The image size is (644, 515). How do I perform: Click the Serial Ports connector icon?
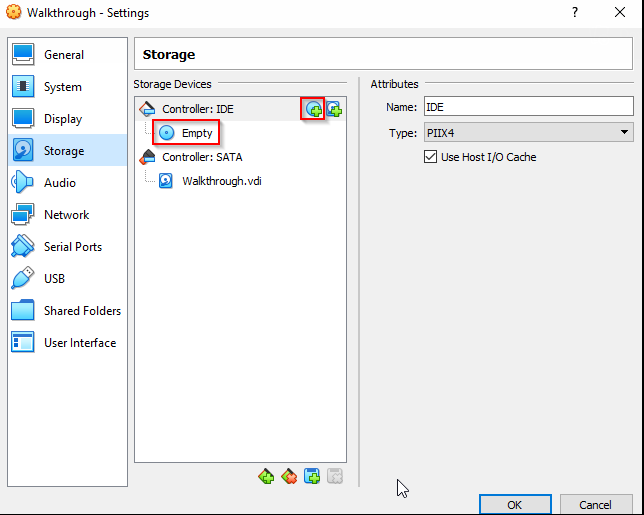pyautogui.click(x=23, y=247)
